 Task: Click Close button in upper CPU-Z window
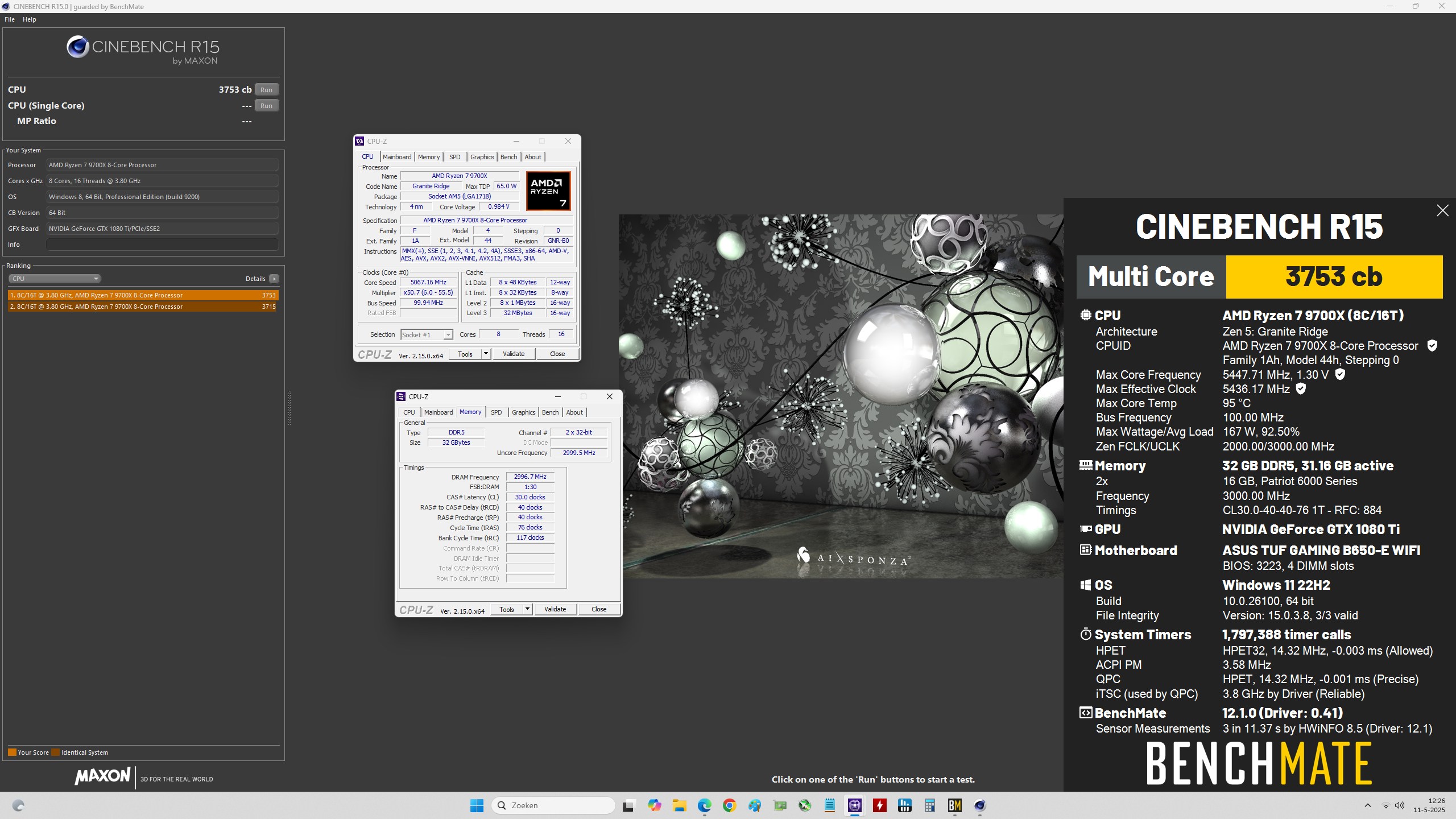tap(557, 354)
